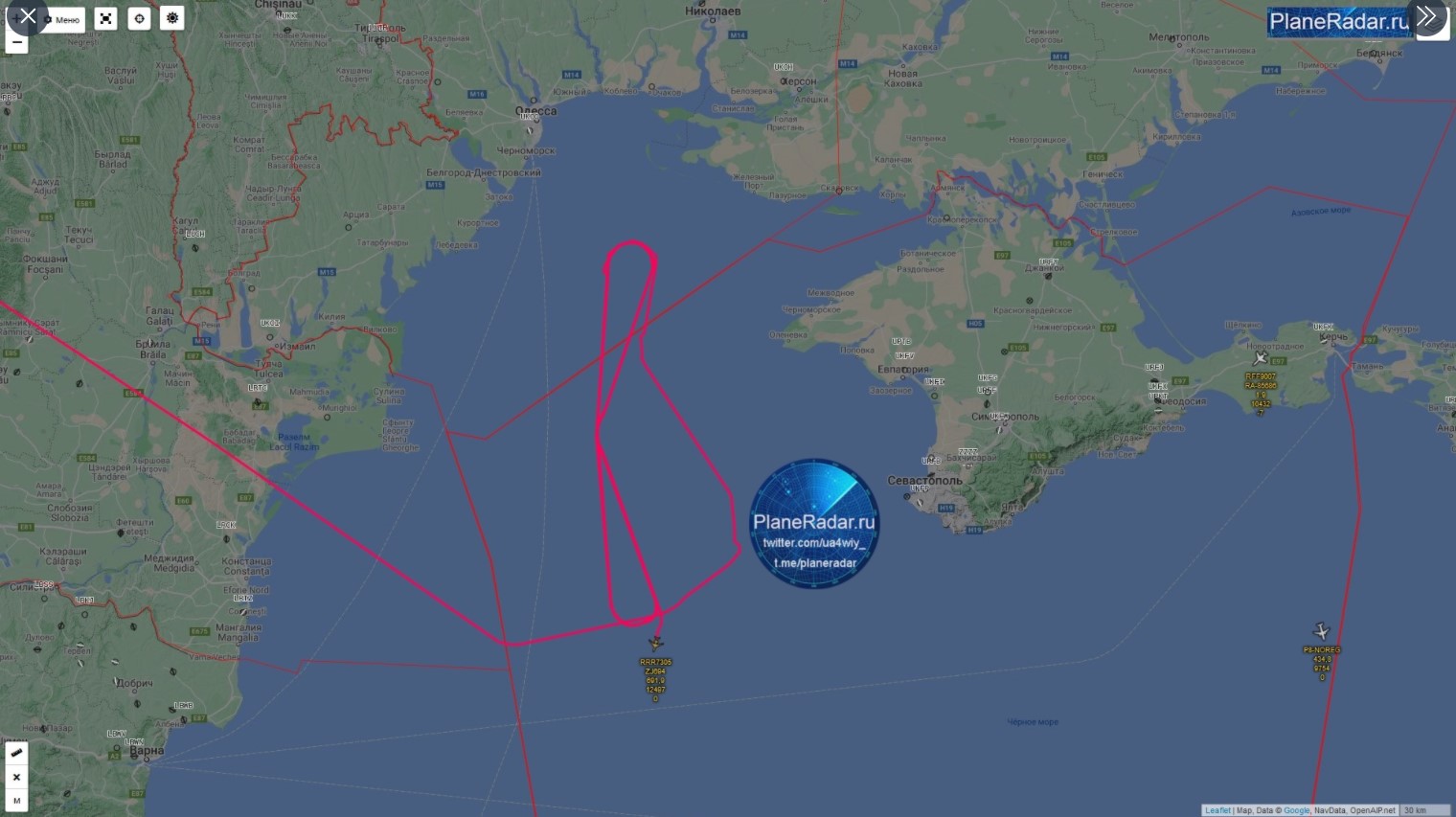
Task: Open the Leaflet attribution link
Action: tap(1217, 810)
